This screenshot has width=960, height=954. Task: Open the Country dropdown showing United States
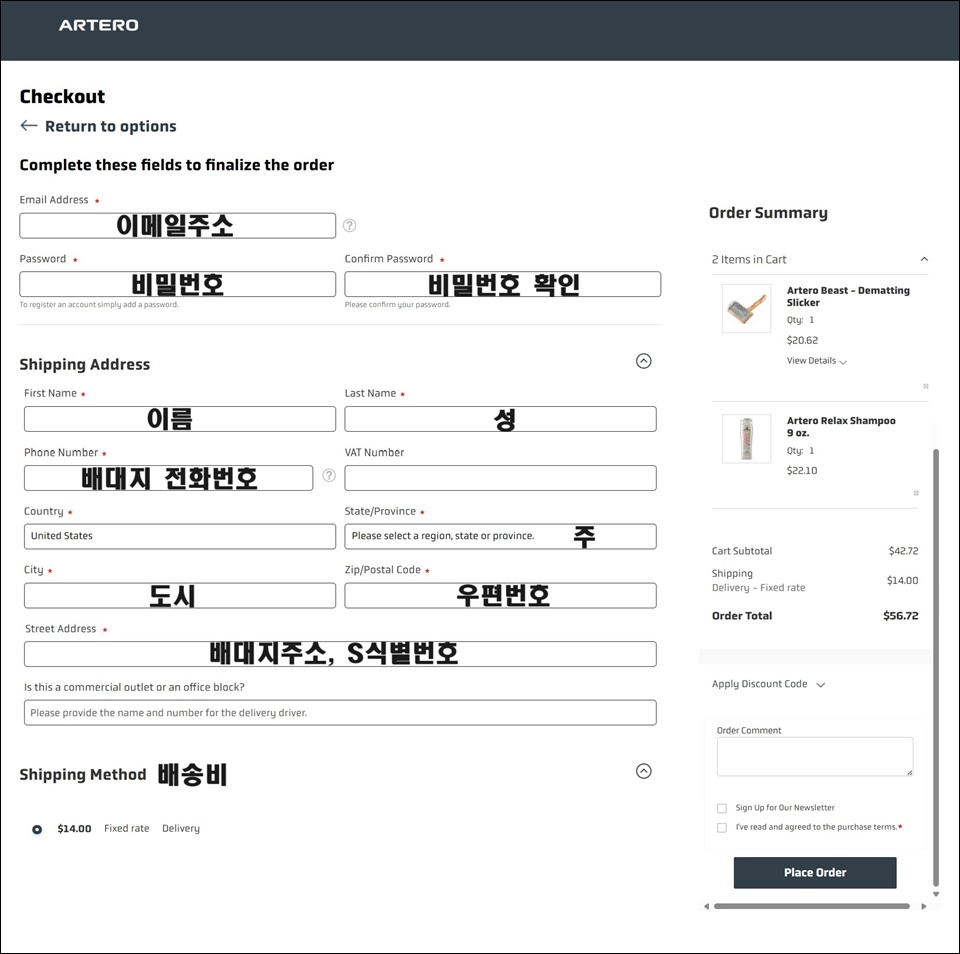[x=180, y=536]
